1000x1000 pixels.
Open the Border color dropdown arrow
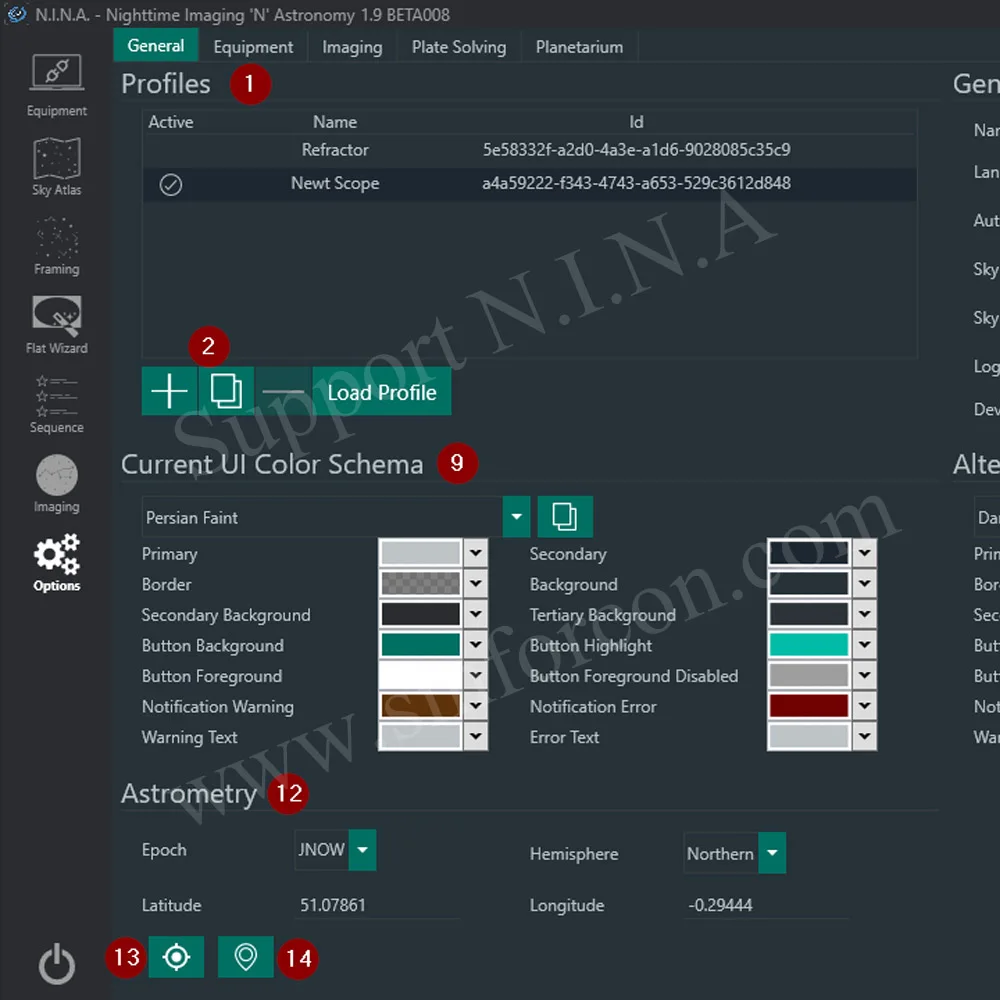[x=476, y=583]
